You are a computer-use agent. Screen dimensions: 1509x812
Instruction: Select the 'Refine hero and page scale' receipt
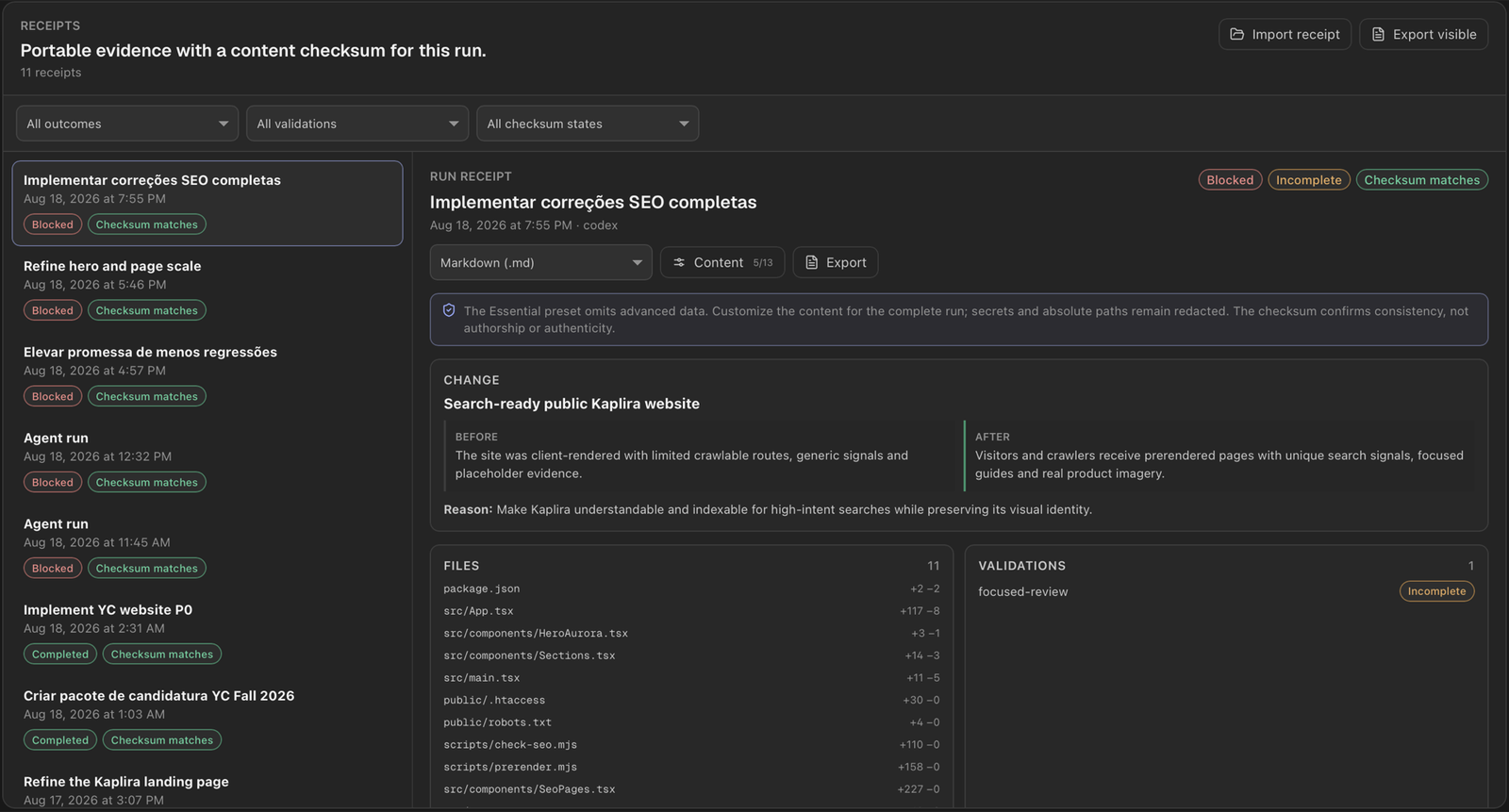(x=207, y=289)
